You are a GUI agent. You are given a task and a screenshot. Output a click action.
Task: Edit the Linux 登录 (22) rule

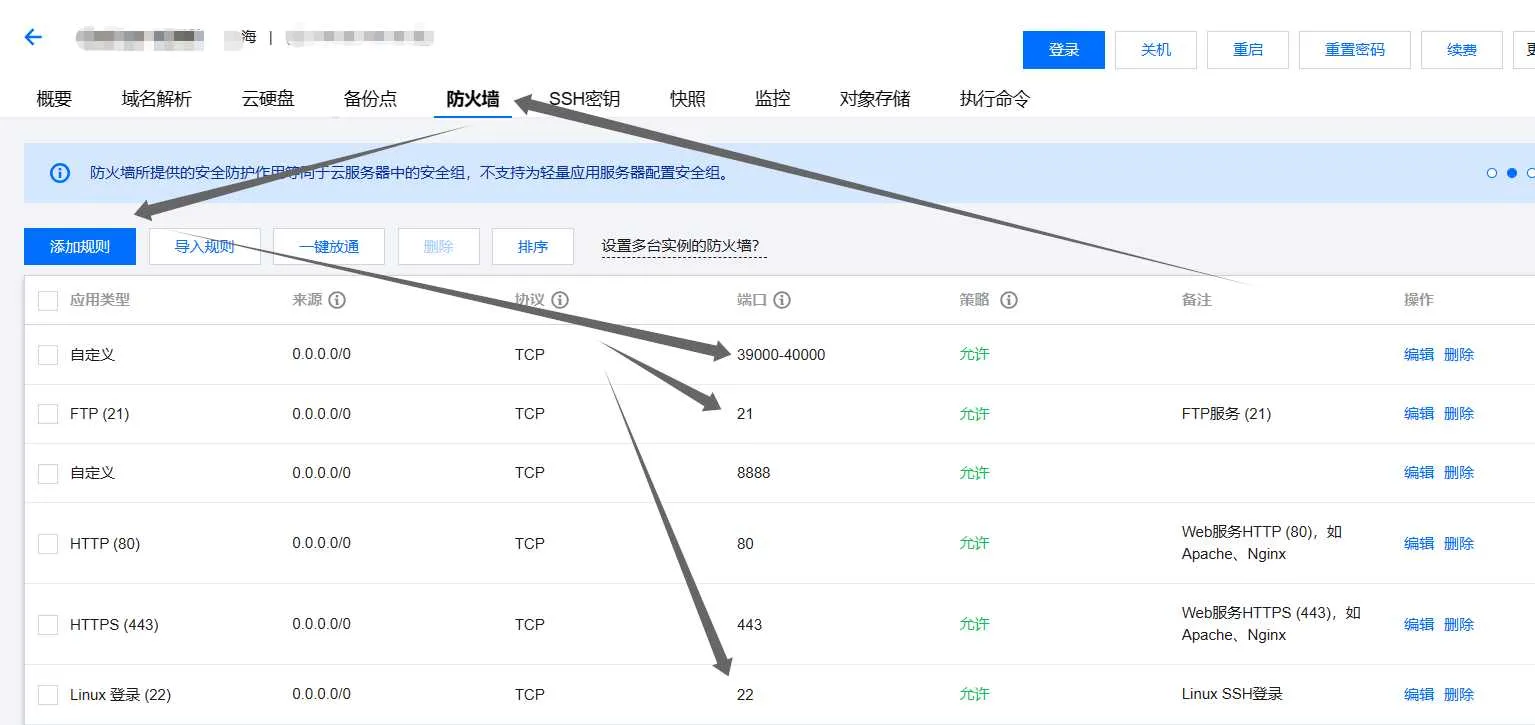[x=1419, y=695]
